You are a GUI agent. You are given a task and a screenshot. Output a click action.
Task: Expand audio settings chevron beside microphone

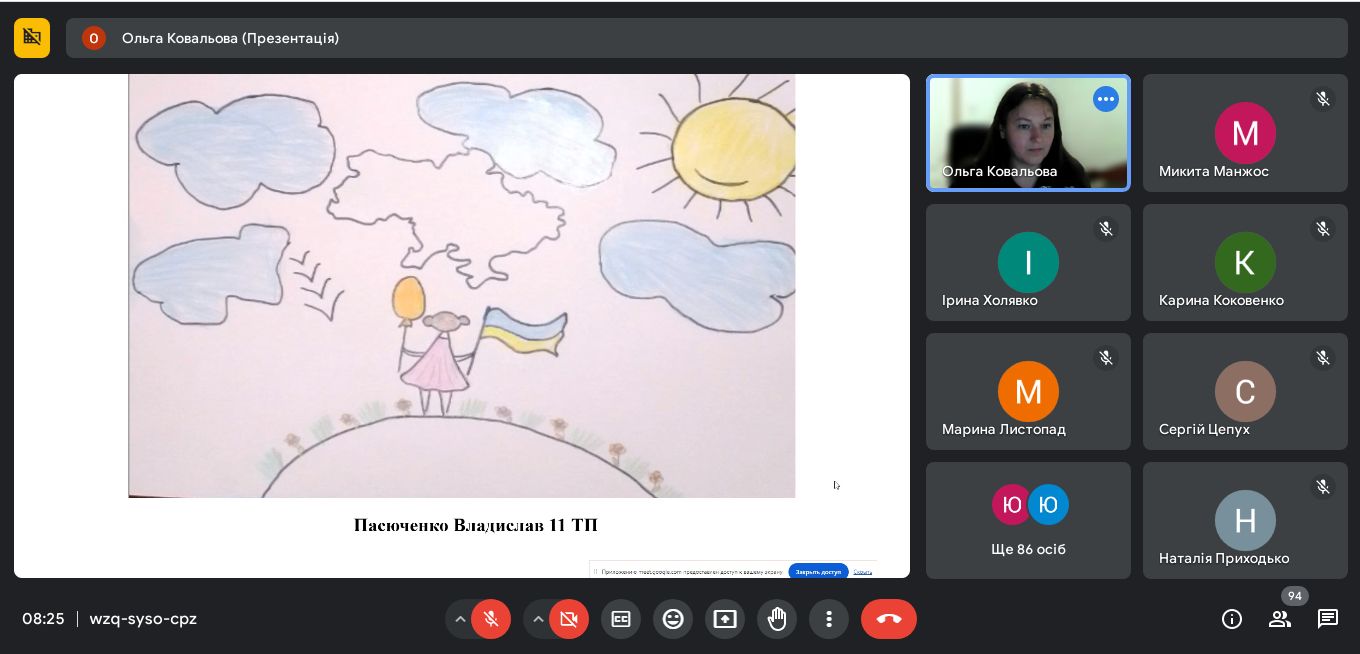pyautogui.click(x=460, y=619)
